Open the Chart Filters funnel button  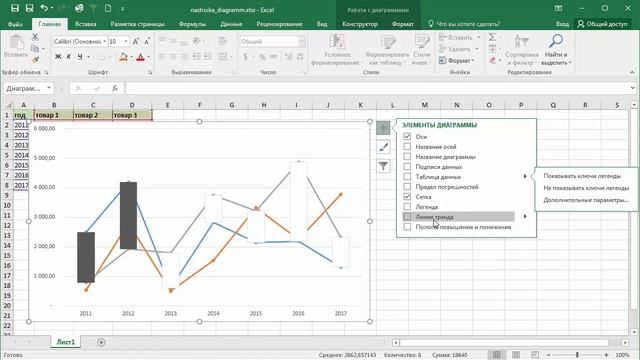[x=383, y=166]
